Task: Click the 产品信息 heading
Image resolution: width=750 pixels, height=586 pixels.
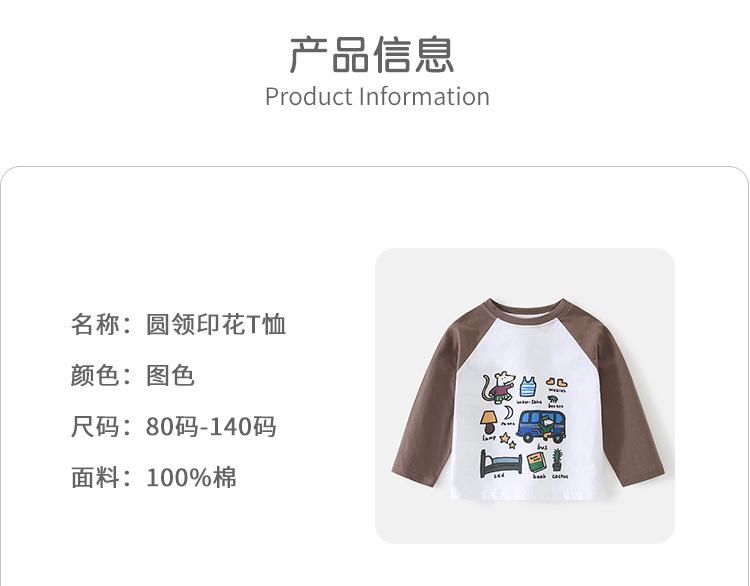Action: (x=372, y=55)
